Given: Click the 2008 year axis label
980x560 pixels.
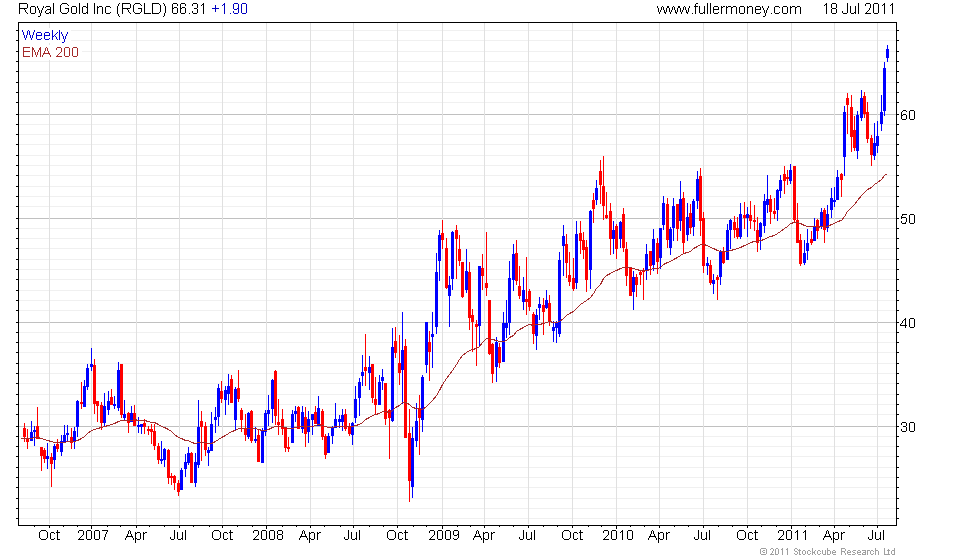Looking at the screenshot, I should coord(268,536).
